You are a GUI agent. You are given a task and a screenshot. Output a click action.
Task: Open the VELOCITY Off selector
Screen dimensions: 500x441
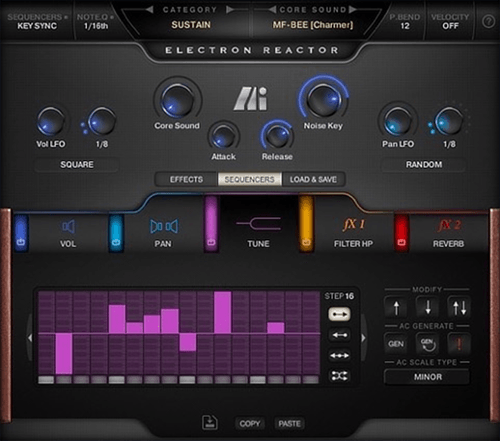450,21
